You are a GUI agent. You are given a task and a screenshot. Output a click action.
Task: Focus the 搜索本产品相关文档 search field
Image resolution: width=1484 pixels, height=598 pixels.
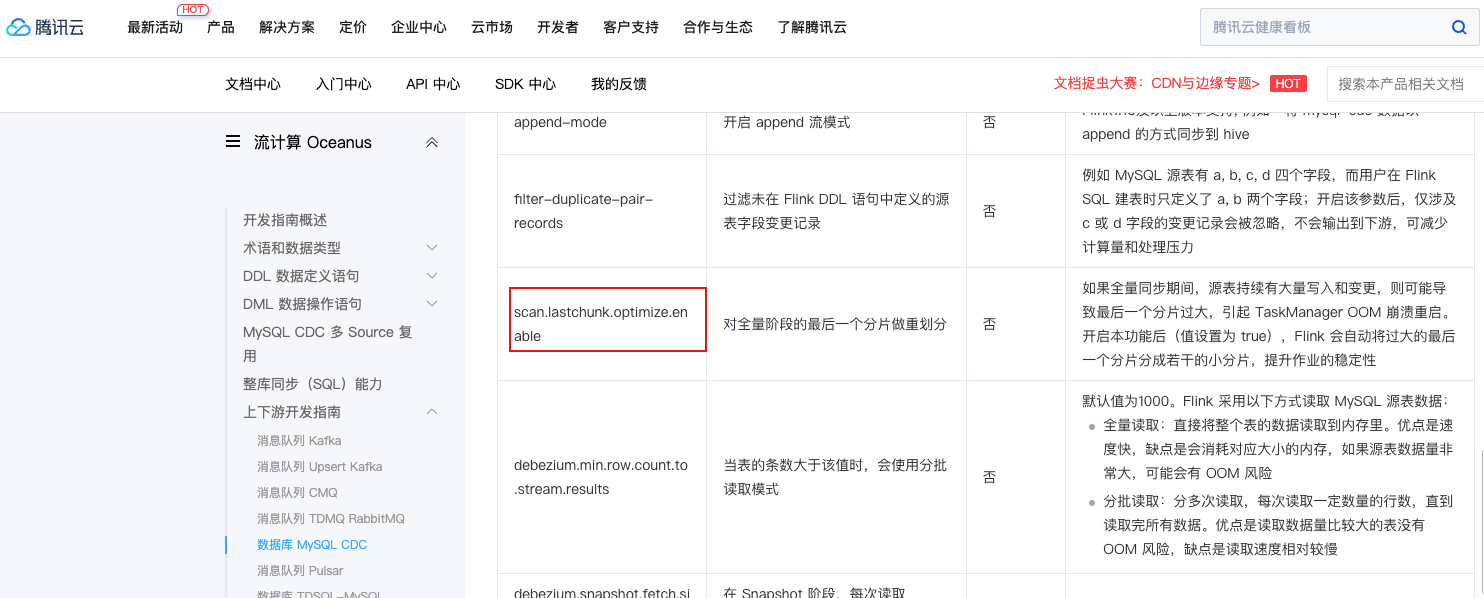(x=1404, y=84)
